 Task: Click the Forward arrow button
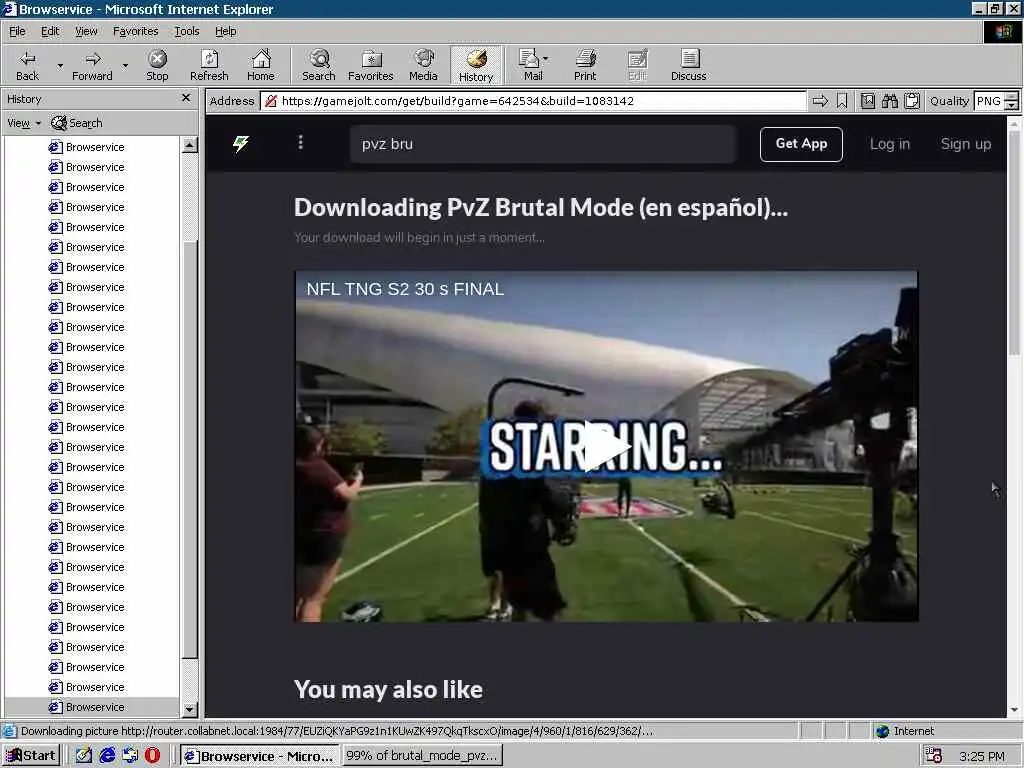point(92,65)
